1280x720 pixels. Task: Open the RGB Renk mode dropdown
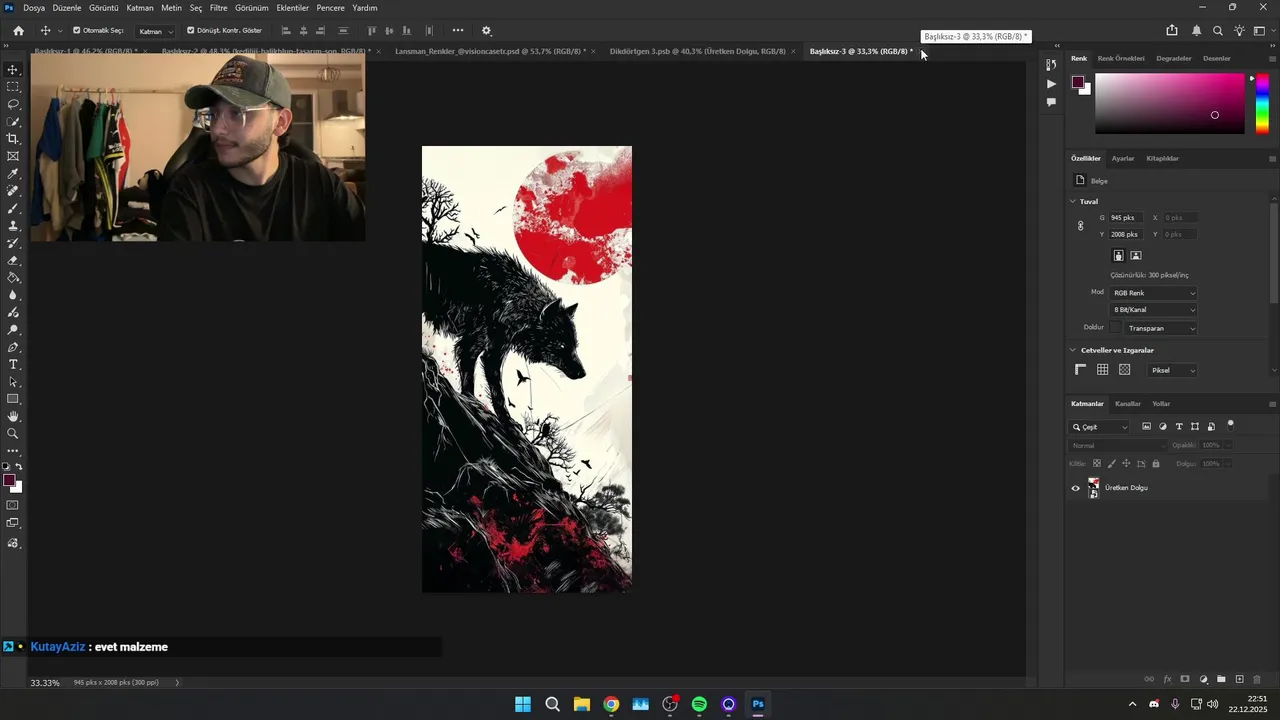point(1153,293)
